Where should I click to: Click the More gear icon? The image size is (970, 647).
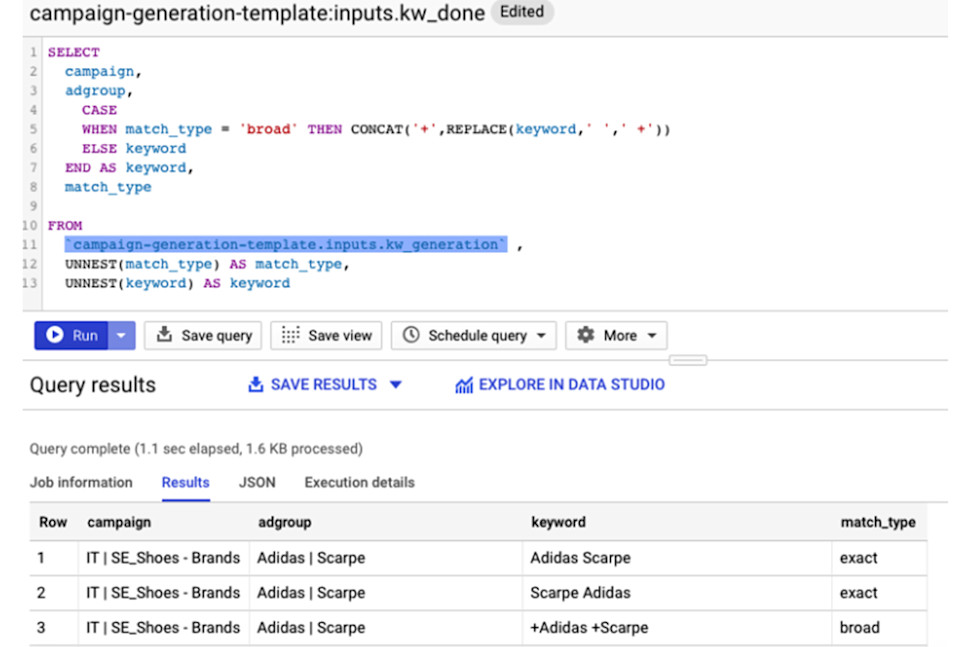point(585,335)
